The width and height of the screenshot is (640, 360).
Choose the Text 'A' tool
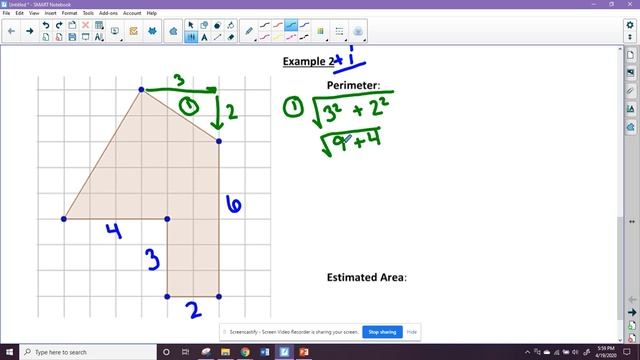tap(204, 37)
